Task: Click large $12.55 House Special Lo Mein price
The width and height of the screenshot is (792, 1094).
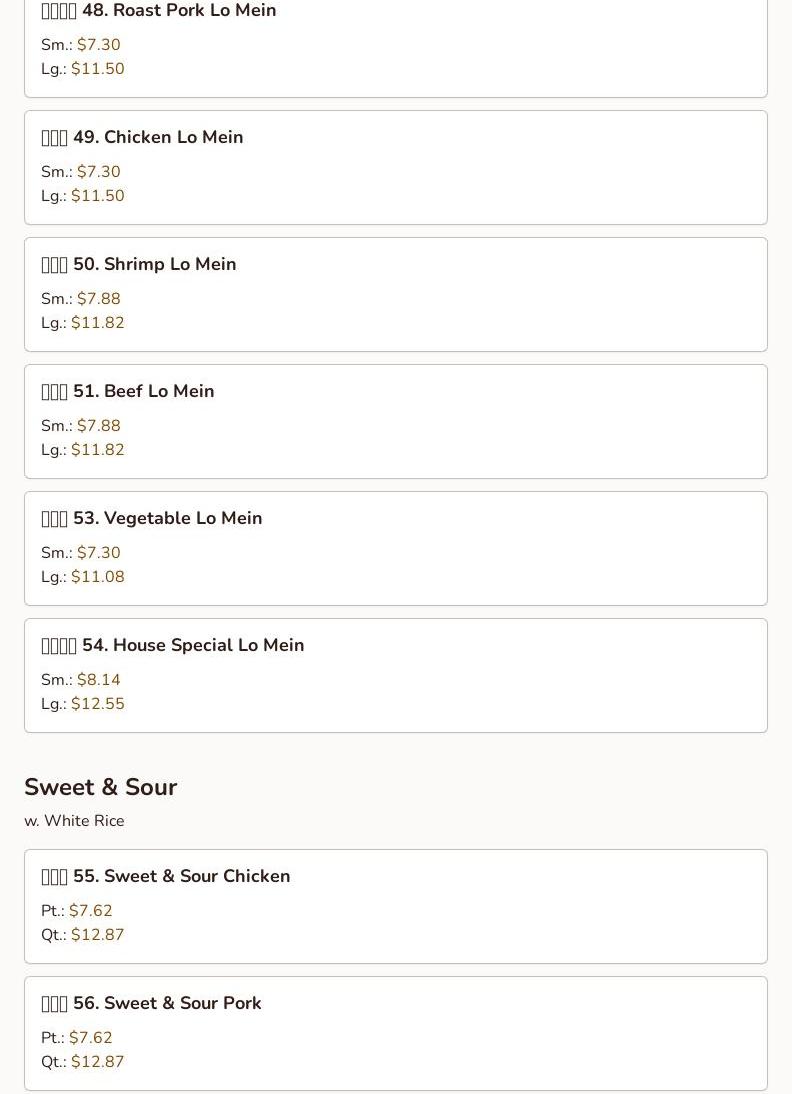Action: [98, 703]
